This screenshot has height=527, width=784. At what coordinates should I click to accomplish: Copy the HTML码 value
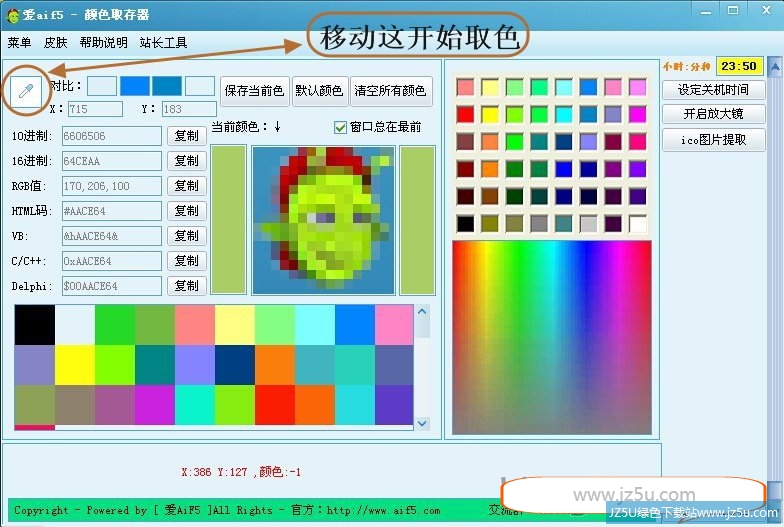(186, 211)
